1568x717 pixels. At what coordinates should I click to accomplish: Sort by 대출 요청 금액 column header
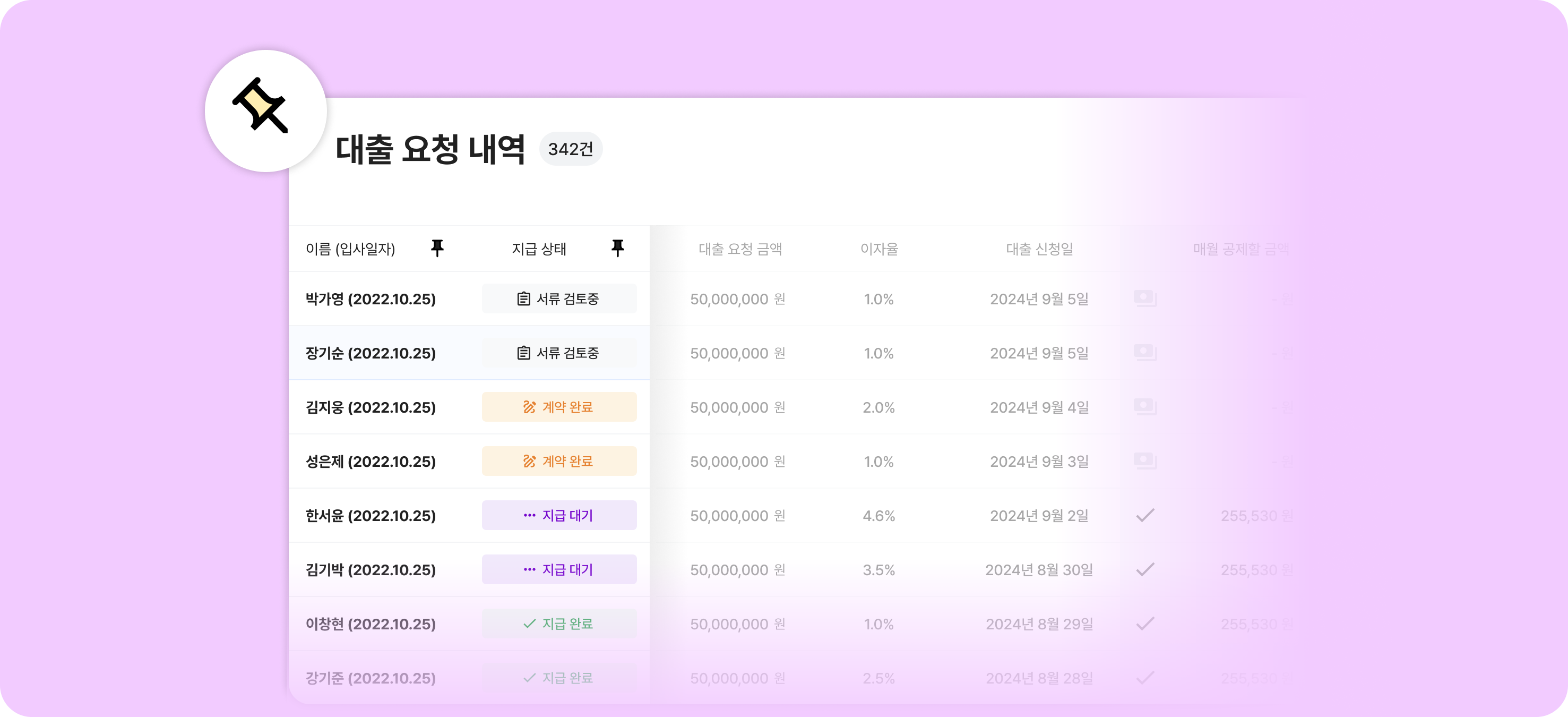coord(739,249)
